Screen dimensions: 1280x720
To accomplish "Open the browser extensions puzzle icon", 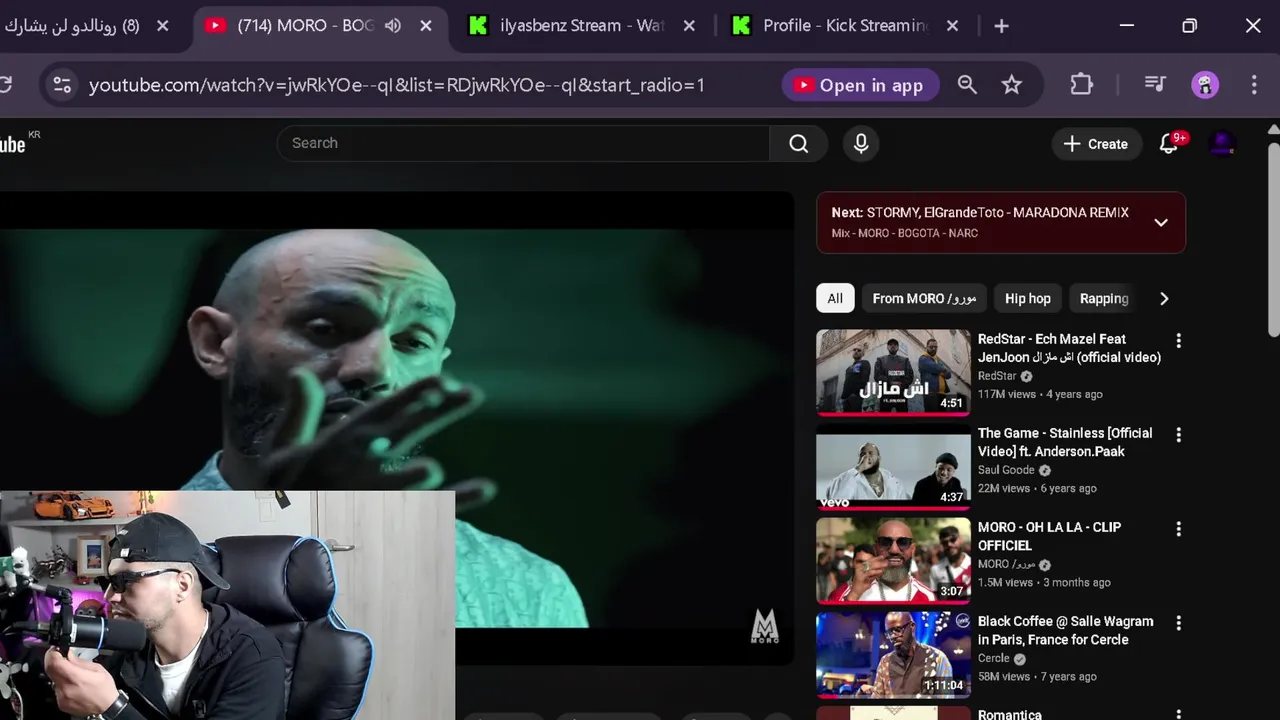I will [1081, 85].
